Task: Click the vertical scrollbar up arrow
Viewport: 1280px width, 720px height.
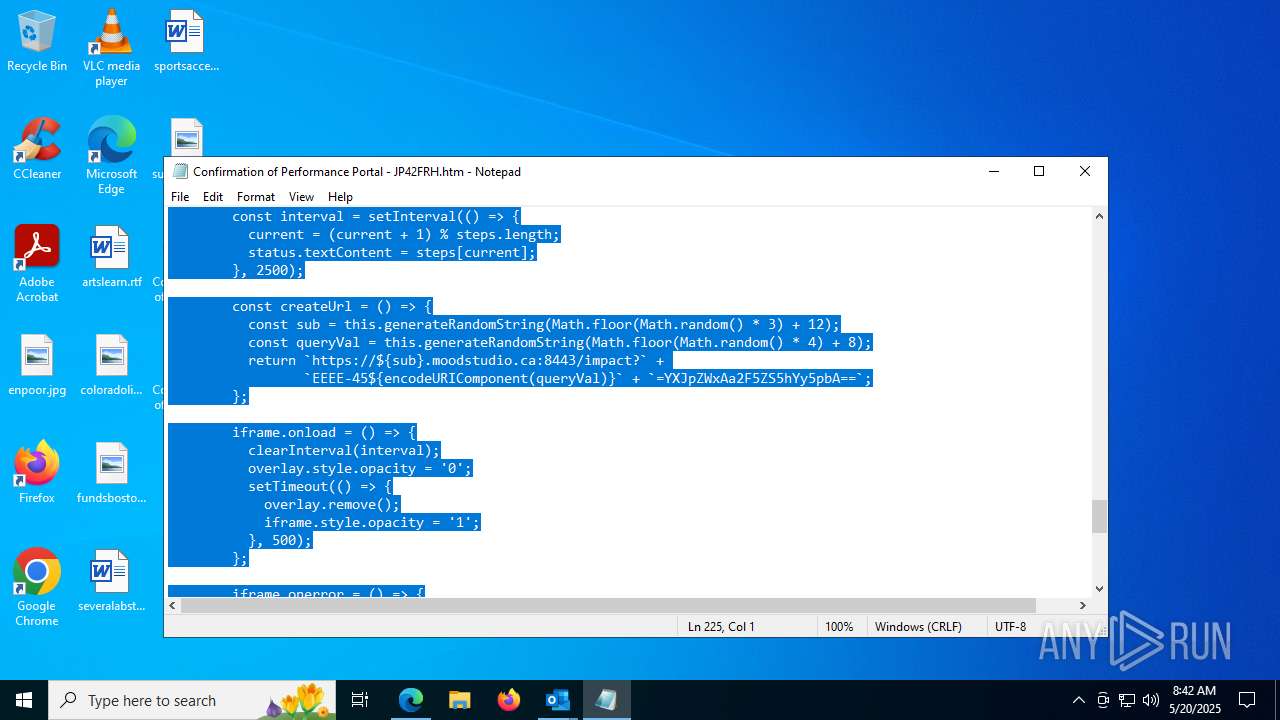Action: (1099, 216)
